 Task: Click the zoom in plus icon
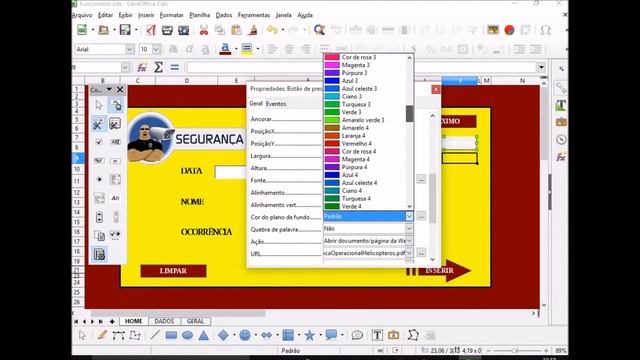(x=546, y=351)
